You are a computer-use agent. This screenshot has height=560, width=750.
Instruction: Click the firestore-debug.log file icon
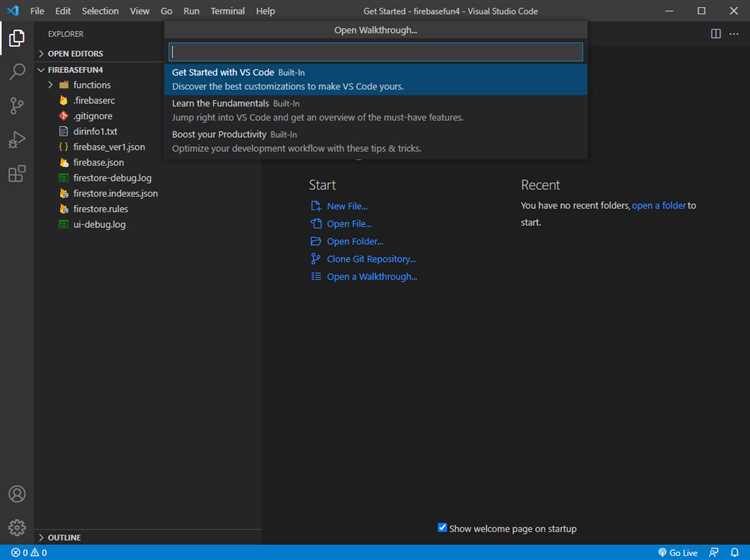click(63, 178)
